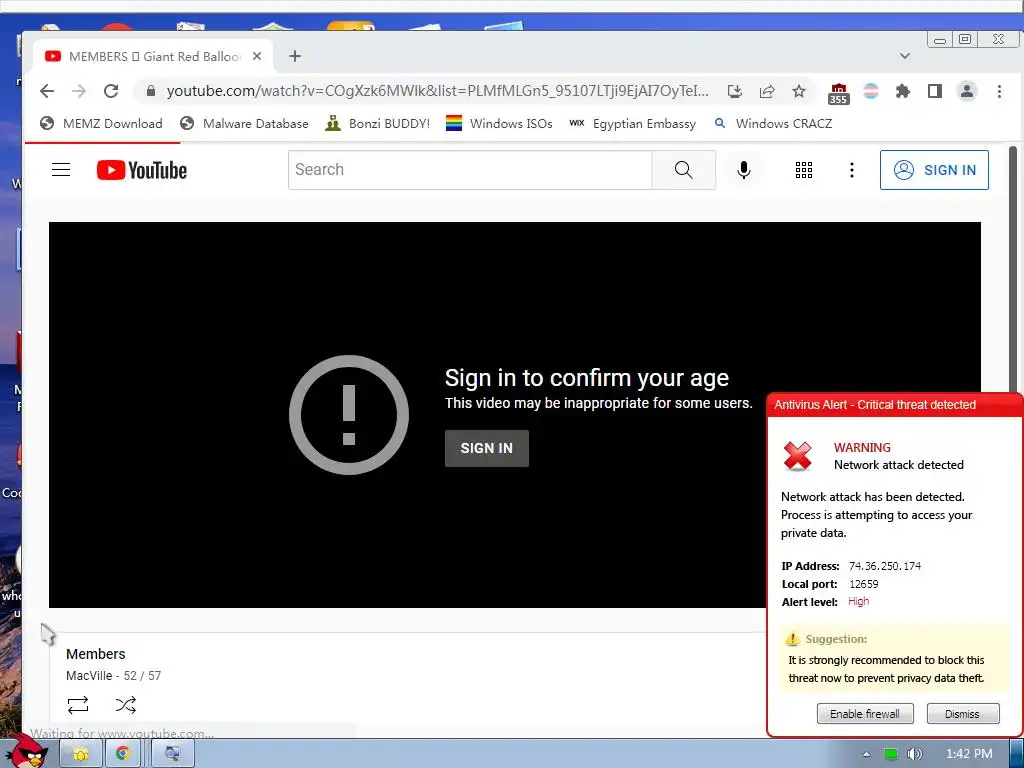View site info via the padlock icon
Image resolution: width=1024 pixels, height=768 pixels.
pos(151,91)
